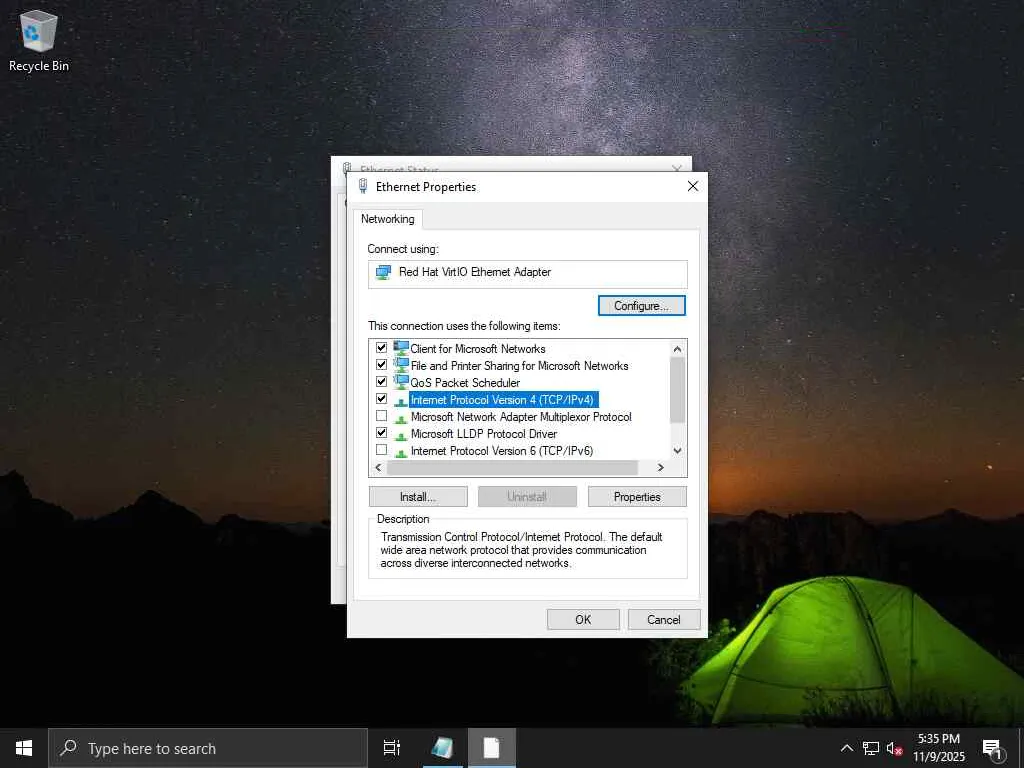The height and width of the screenshot is (768, 1024).
Task: Click the horizontal scroll right arrow
Action: pos(661,468)
